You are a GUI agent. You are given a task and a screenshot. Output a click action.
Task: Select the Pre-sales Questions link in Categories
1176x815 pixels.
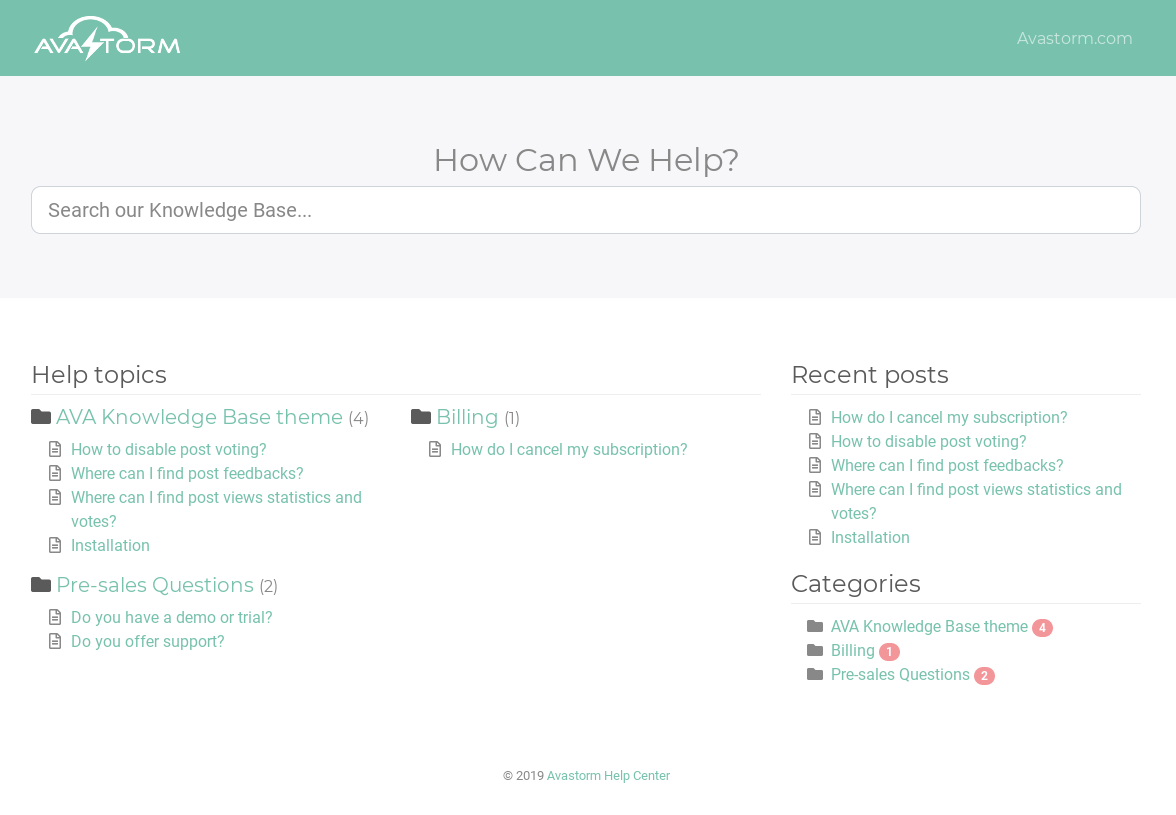tap(900, 674)
